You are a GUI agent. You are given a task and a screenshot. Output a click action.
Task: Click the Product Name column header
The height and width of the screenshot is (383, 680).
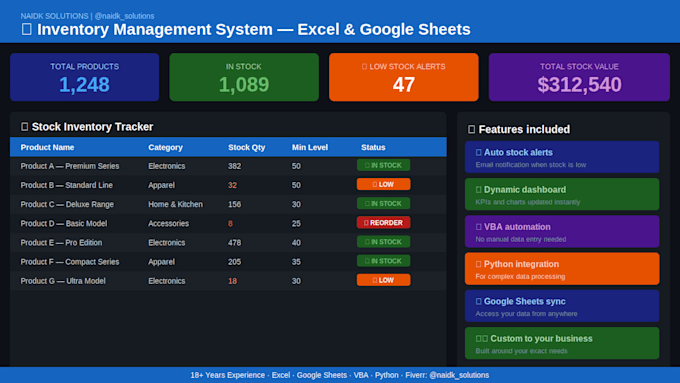(x=47, y=147)
